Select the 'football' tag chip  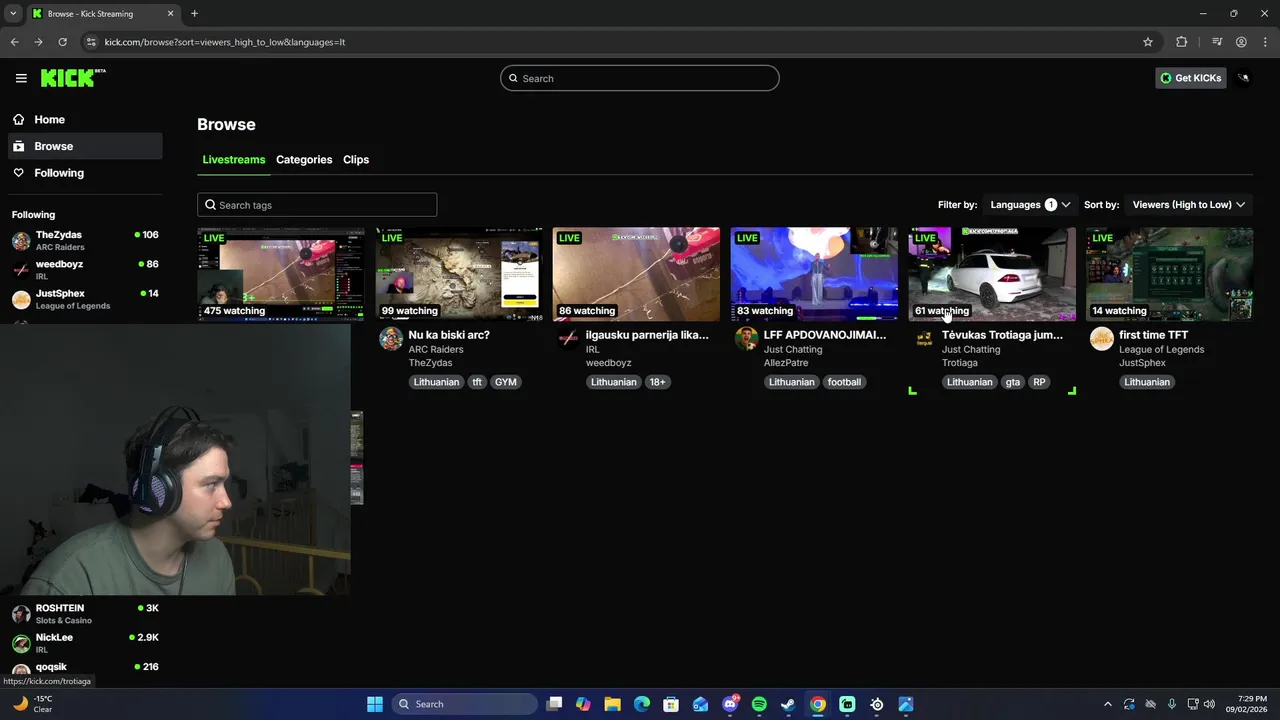point(844,382)
